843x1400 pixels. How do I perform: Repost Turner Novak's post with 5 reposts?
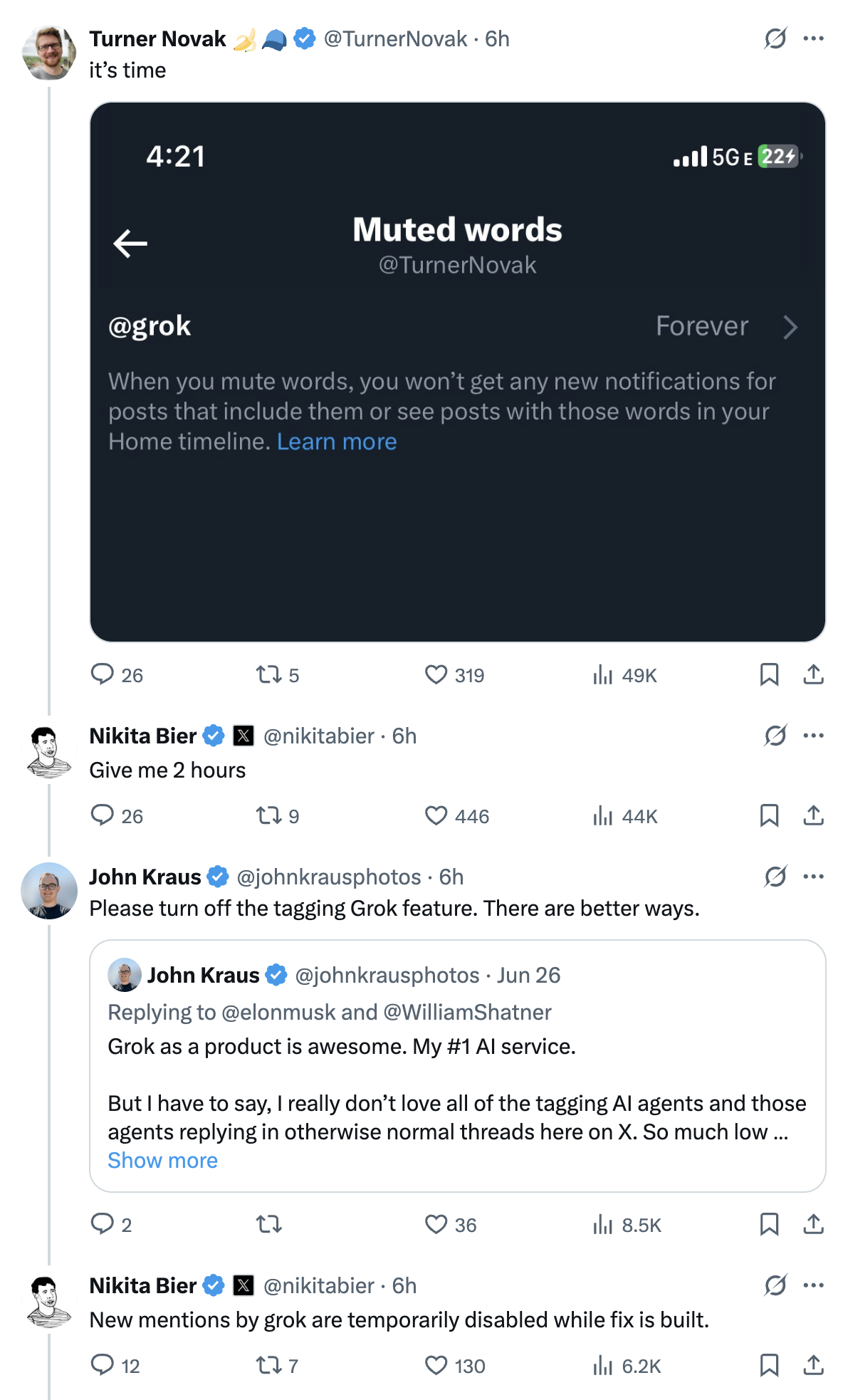(x=278, y=674)
